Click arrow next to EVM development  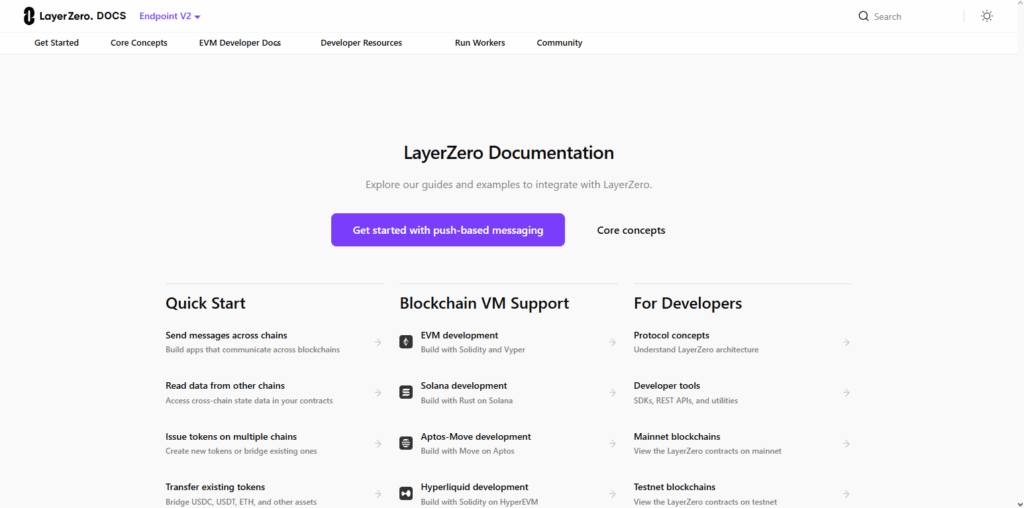coord(612,342)
